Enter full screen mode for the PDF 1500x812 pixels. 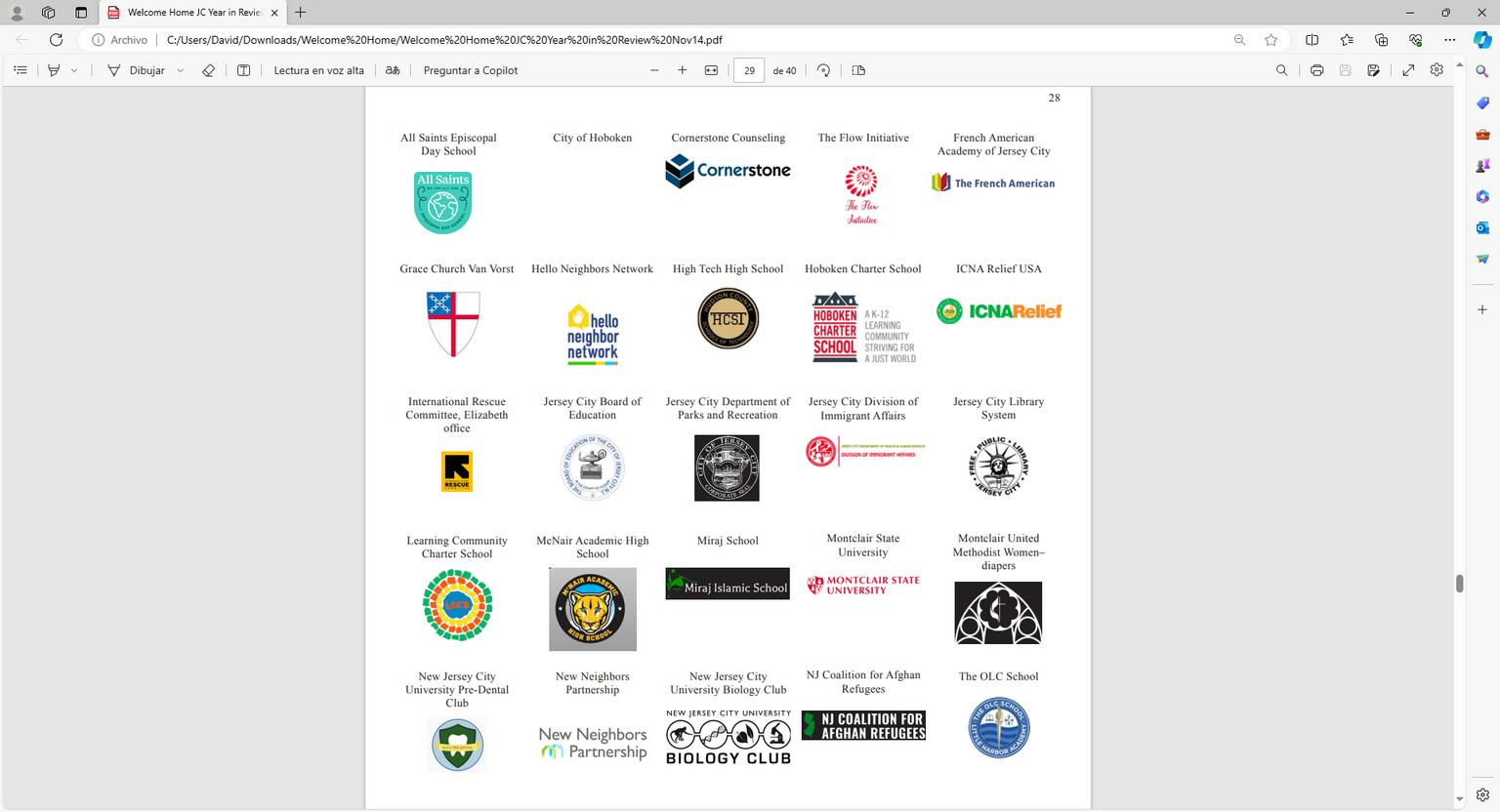click(x=1408, y=70)
